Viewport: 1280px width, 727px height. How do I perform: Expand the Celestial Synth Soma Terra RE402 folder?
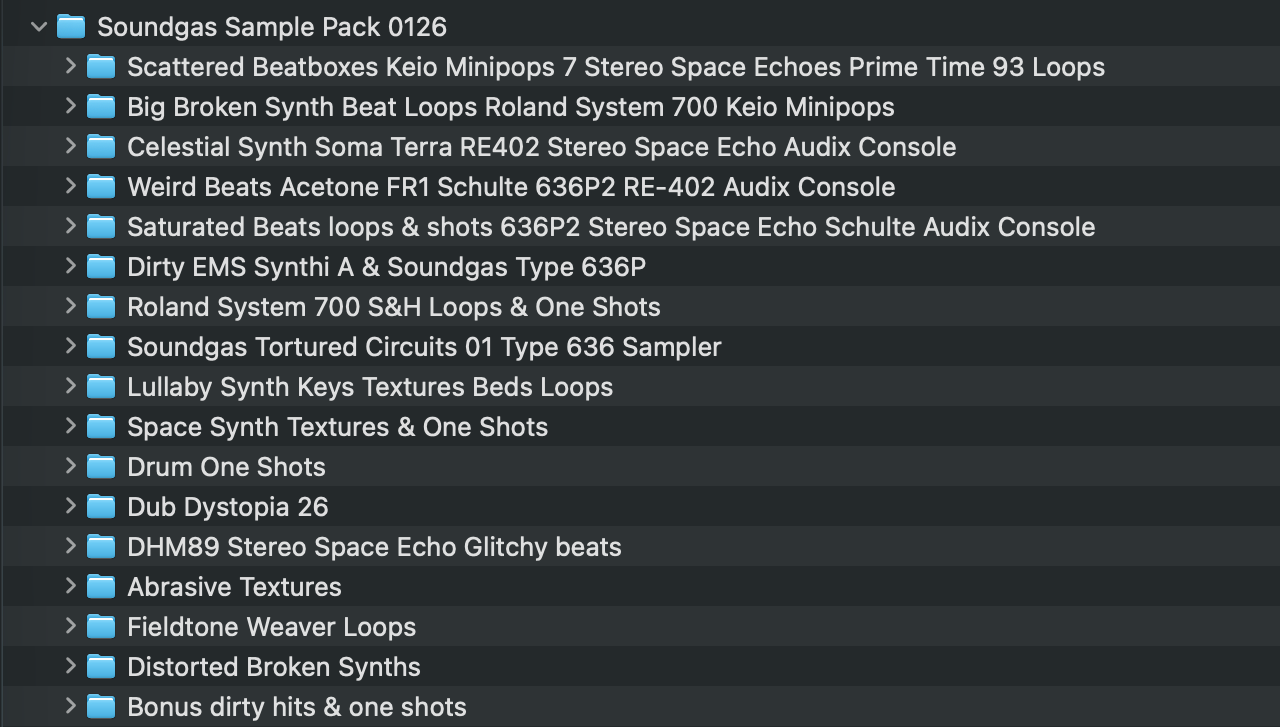[x=70, y=147]
